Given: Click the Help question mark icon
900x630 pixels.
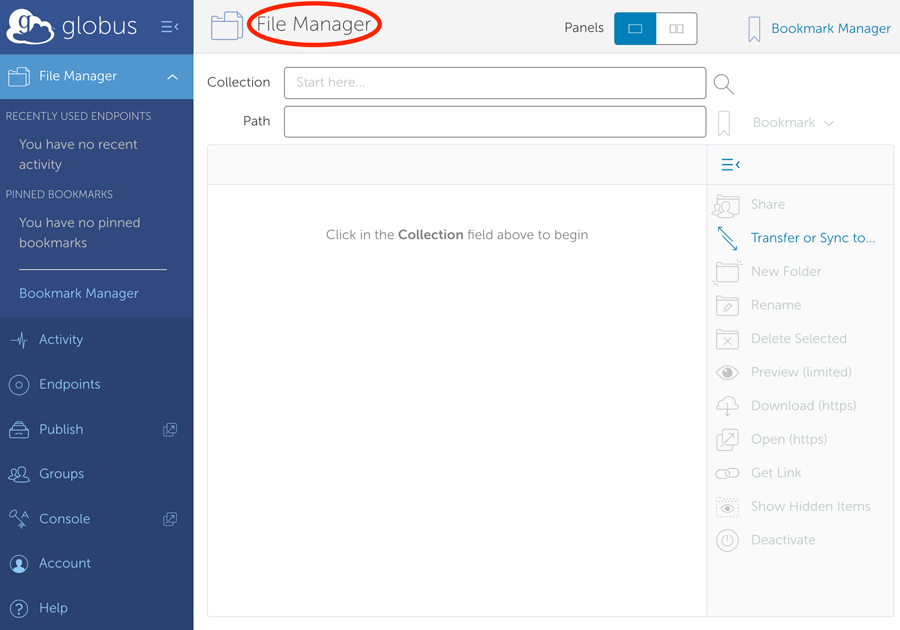Looking at the screenshot, I should click(x=19, y=608).
